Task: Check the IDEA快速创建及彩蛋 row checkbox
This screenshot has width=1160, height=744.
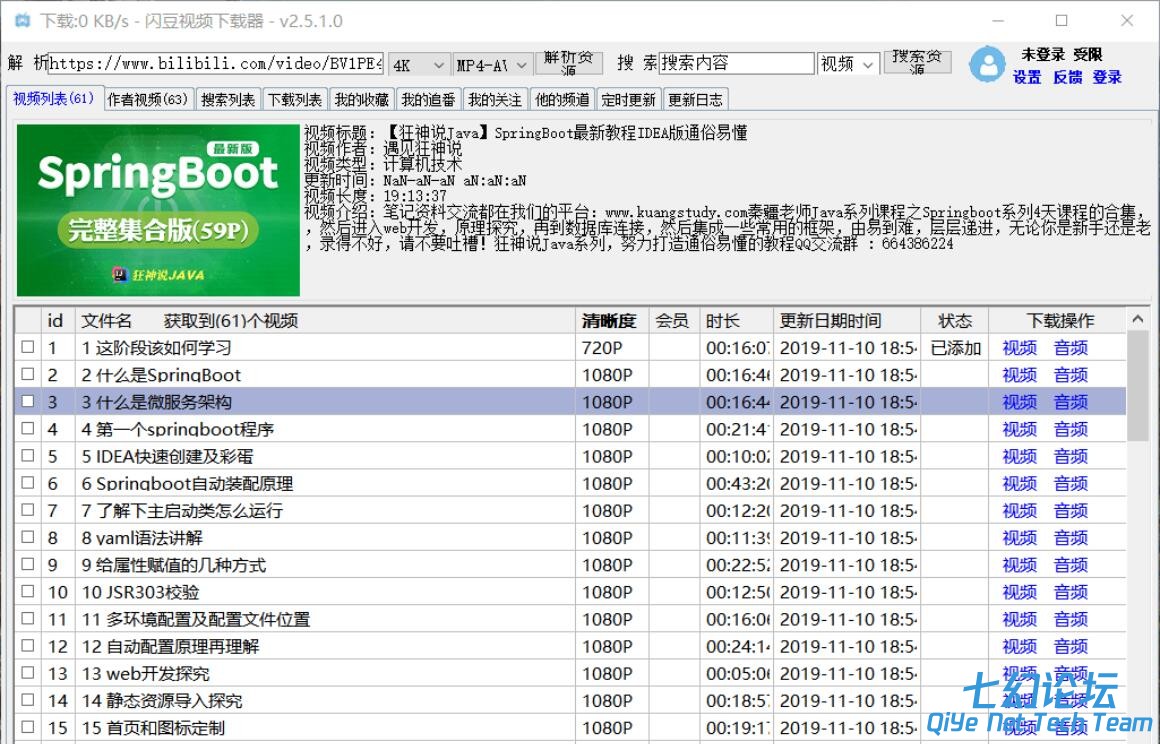Action: click(28, 456)
